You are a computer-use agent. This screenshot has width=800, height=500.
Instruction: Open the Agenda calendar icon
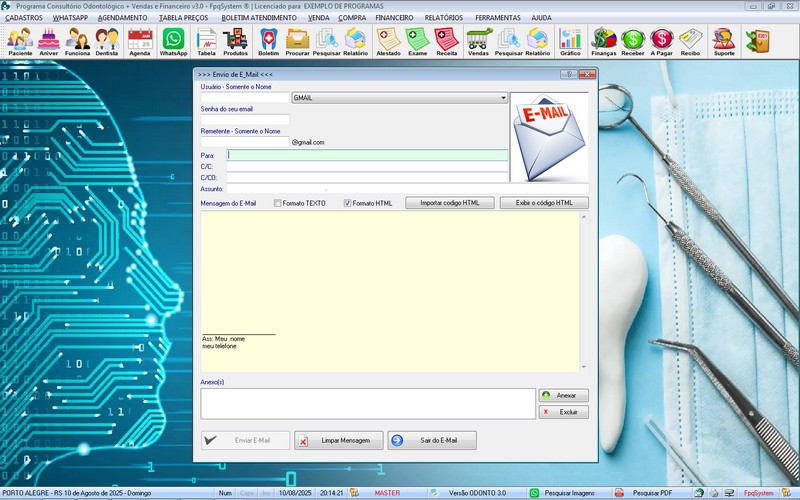pos(140,41)
